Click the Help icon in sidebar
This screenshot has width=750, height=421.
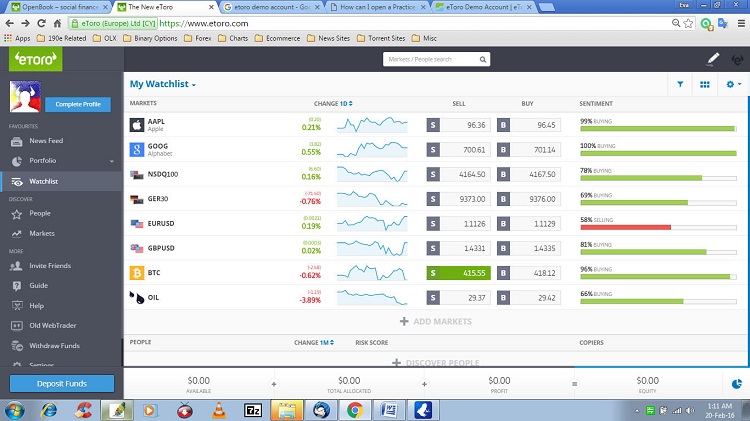click(x=17, y=305)
